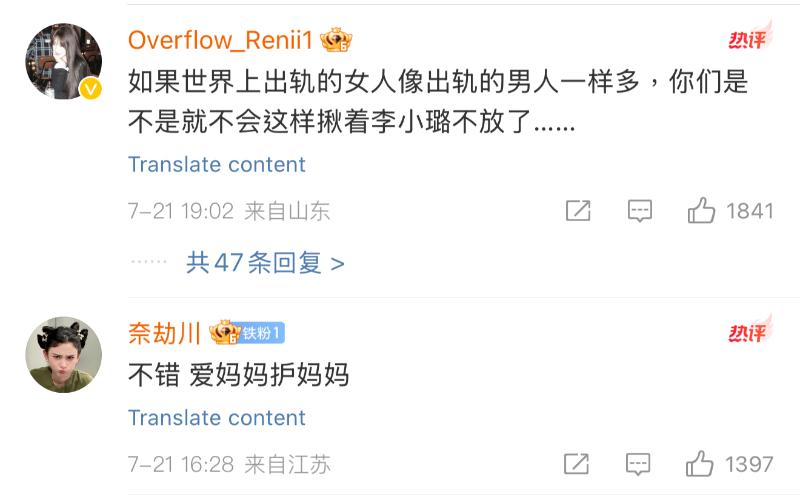The height and width of the screenshot is (497, 800).
Task: Click the 铁粉1 fan badge
Action: (x=263, y=333)
